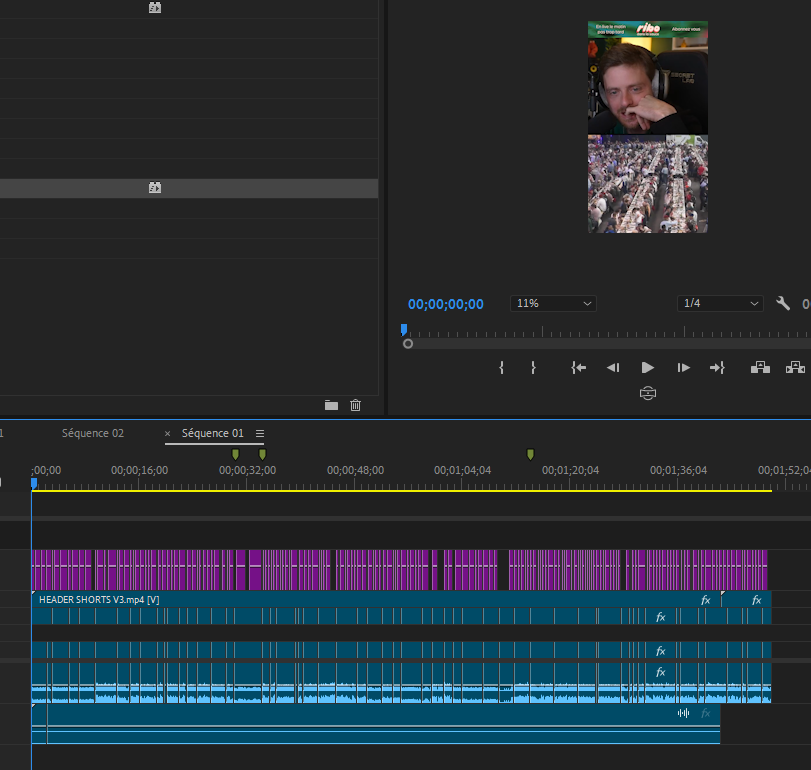Go to In point button
The image size is (811, 770).
(x=578, y=368)
